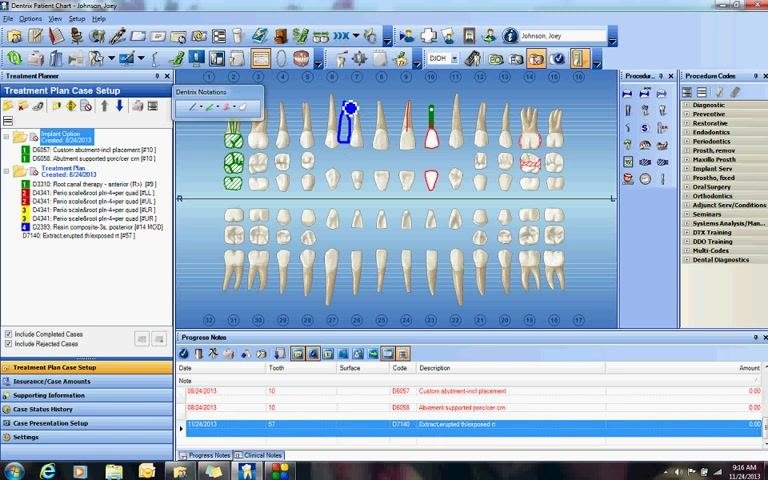Collapse the Implant Option case tree
The image size is (768, 480).
tap(6, 137)
